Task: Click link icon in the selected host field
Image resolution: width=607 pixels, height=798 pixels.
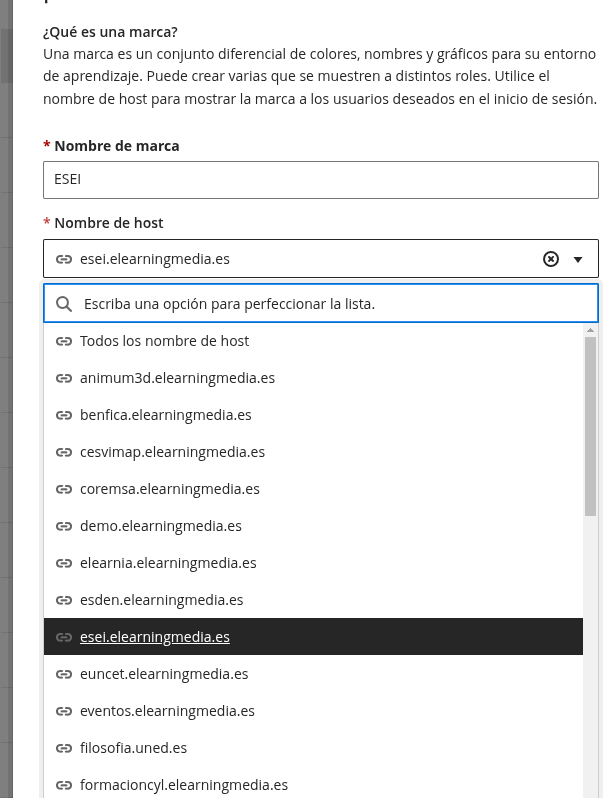Action: click(64, 259)
